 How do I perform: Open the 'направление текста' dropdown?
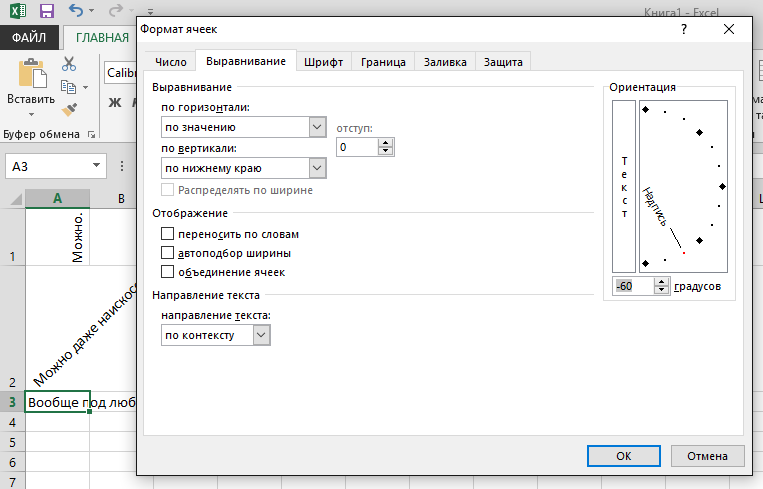(216, 335)
